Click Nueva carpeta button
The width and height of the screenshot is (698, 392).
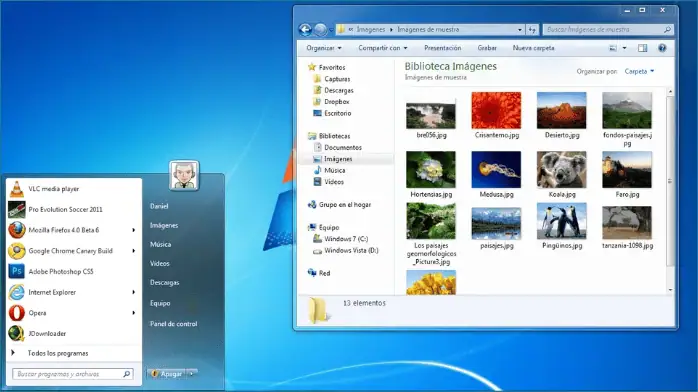[533, 48]
